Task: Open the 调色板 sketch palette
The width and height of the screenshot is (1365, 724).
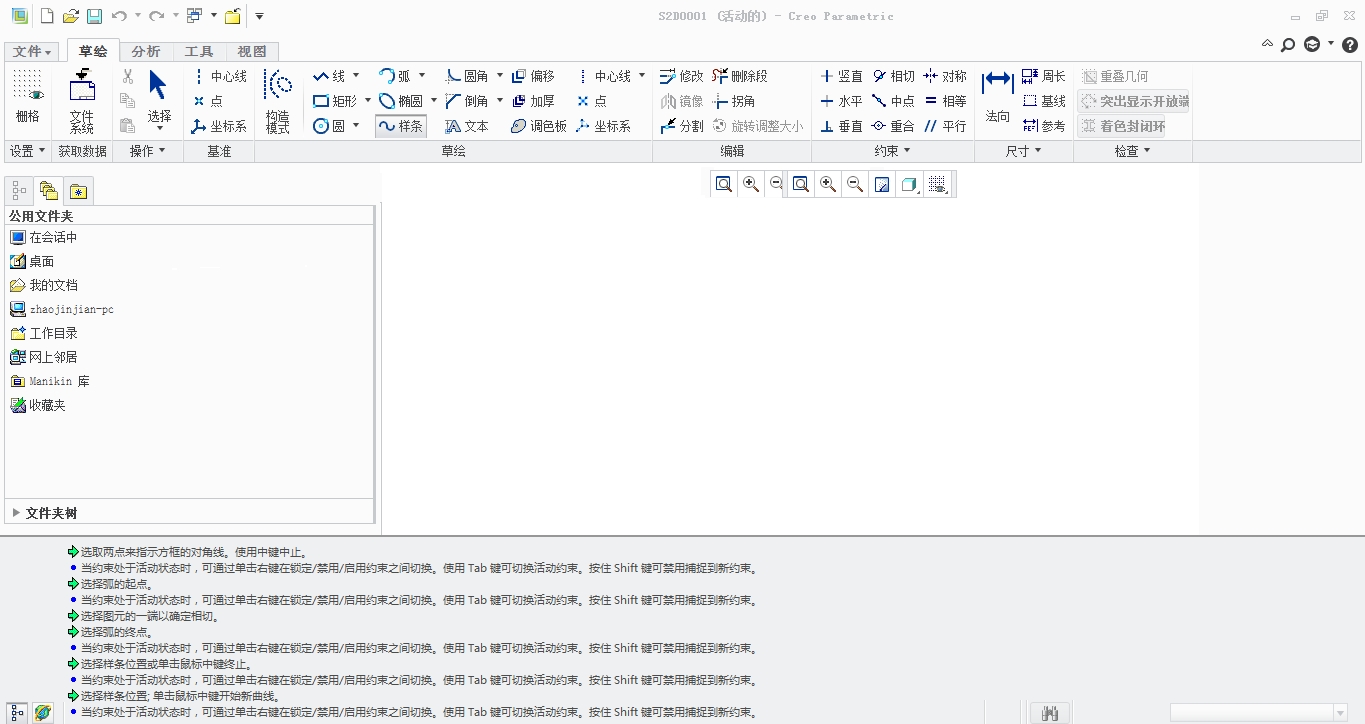Action: [539, 126]
